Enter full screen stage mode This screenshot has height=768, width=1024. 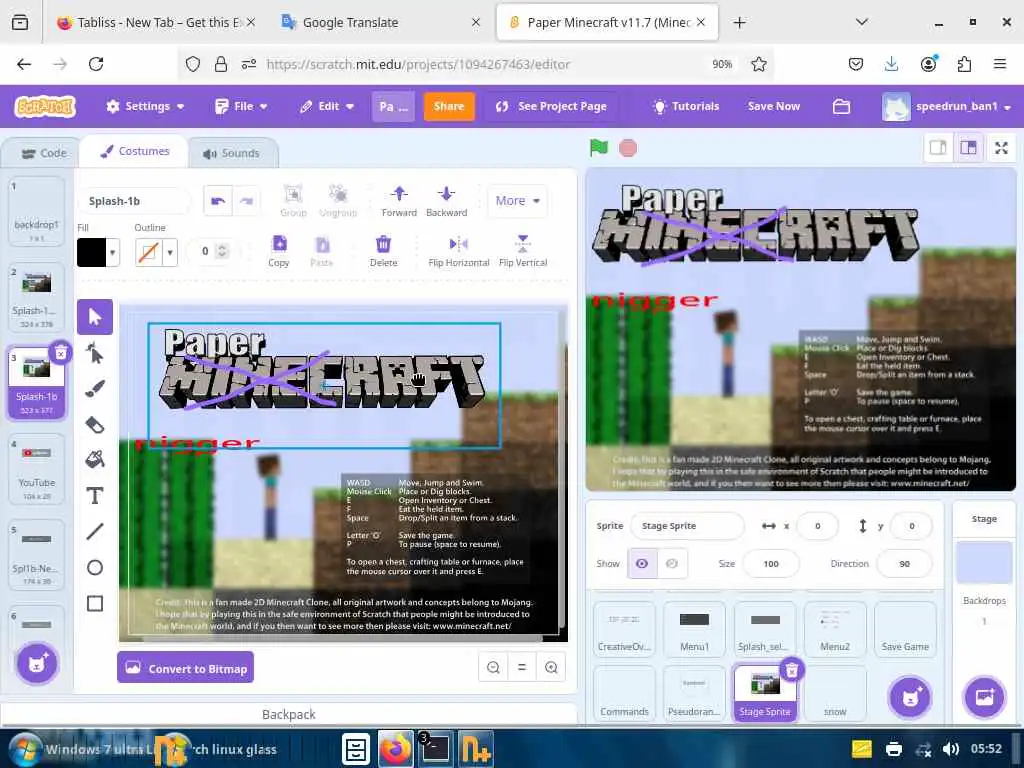1001,148
